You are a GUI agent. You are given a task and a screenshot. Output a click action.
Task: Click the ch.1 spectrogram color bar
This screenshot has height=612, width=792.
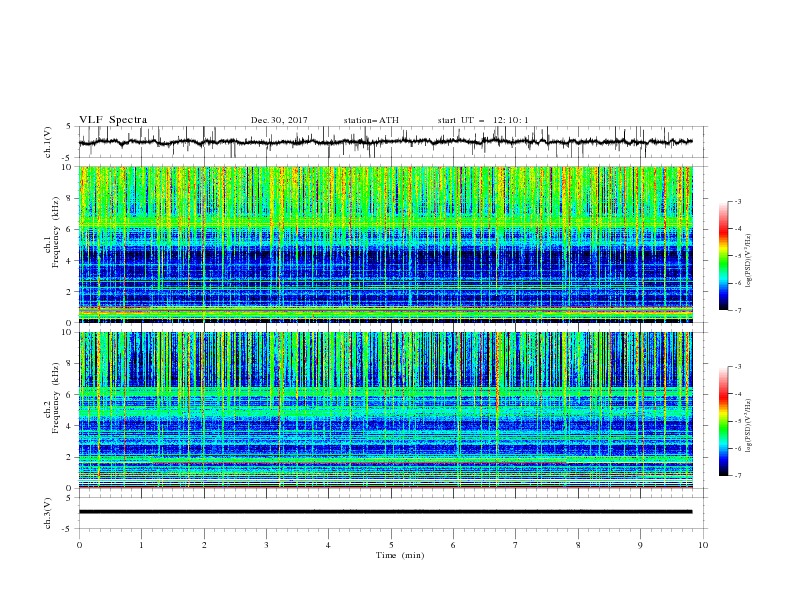pyautogui.click(x=724, y=256)
